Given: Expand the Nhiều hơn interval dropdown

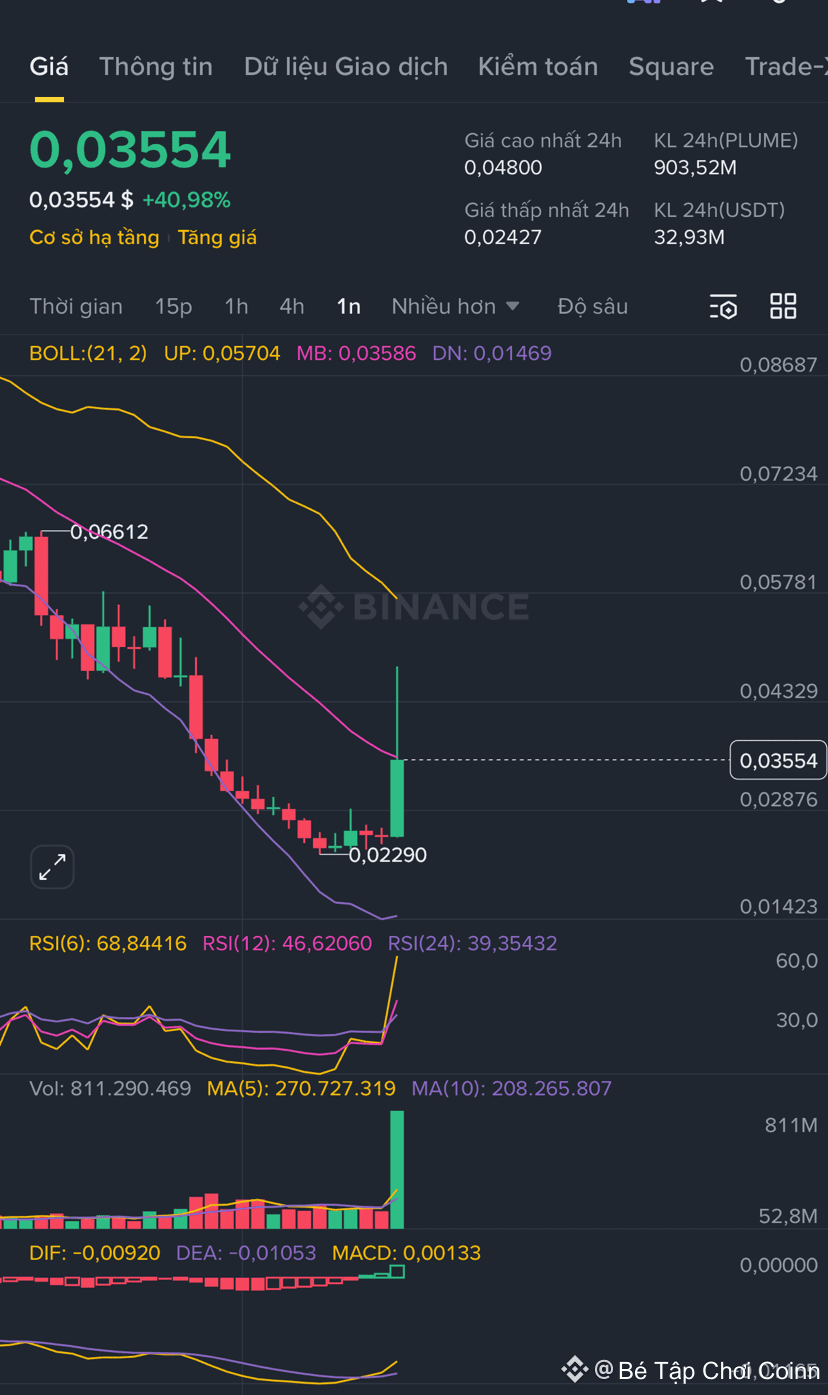Looking at the screenshot, I should 456,306.
